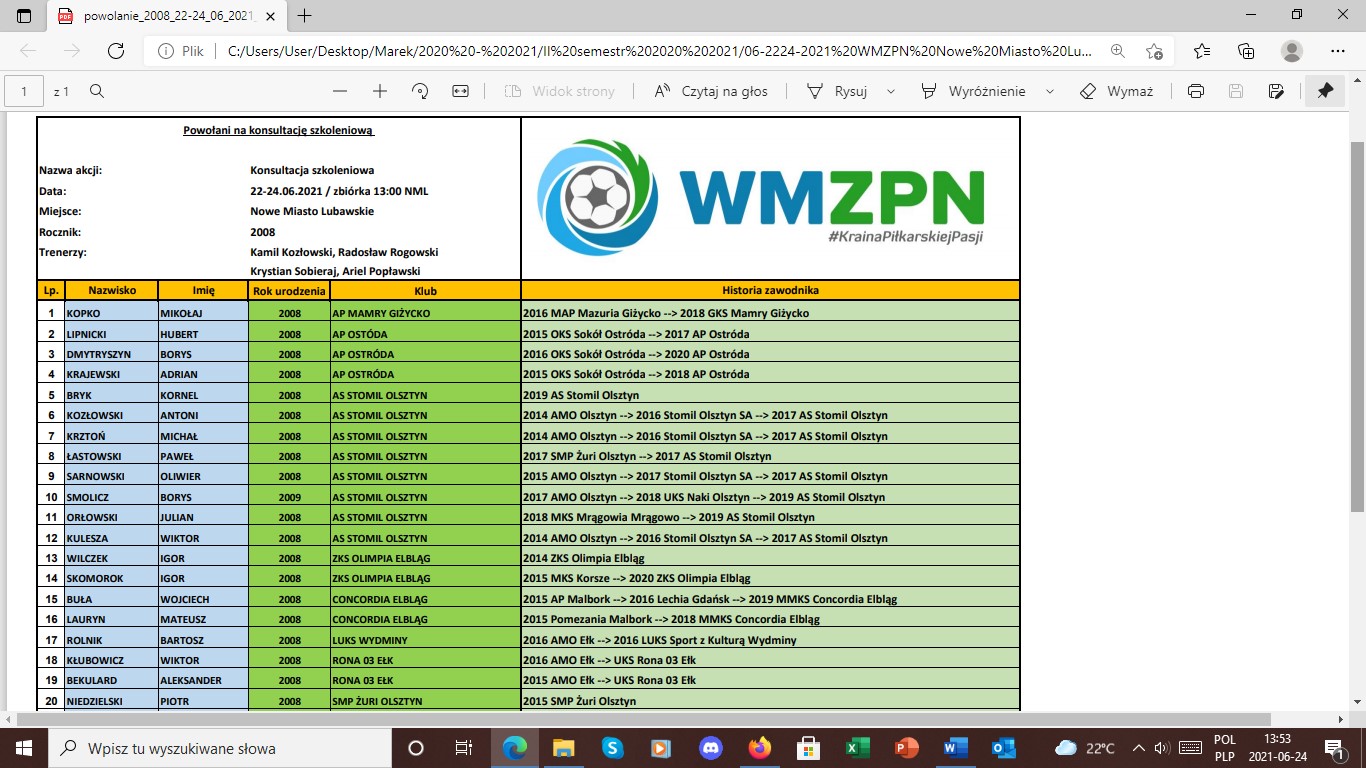The height and width of the screenshot is (768, 1366).
Task: Open the user profile icon
Action: click(1292, 51)
